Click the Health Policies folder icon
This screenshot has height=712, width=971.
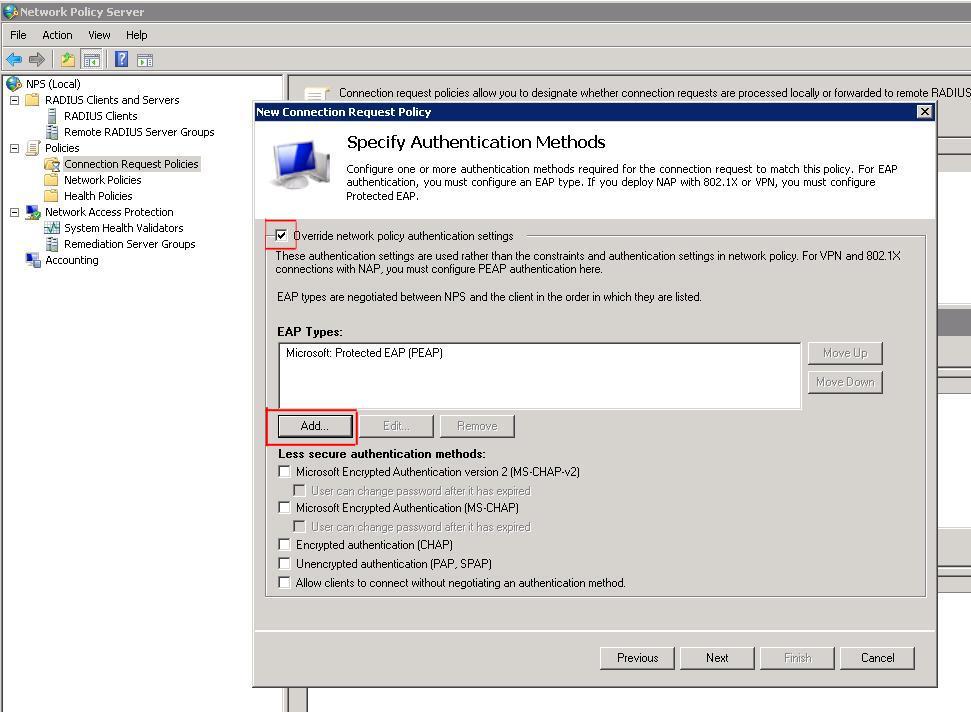tap(51, 196)
